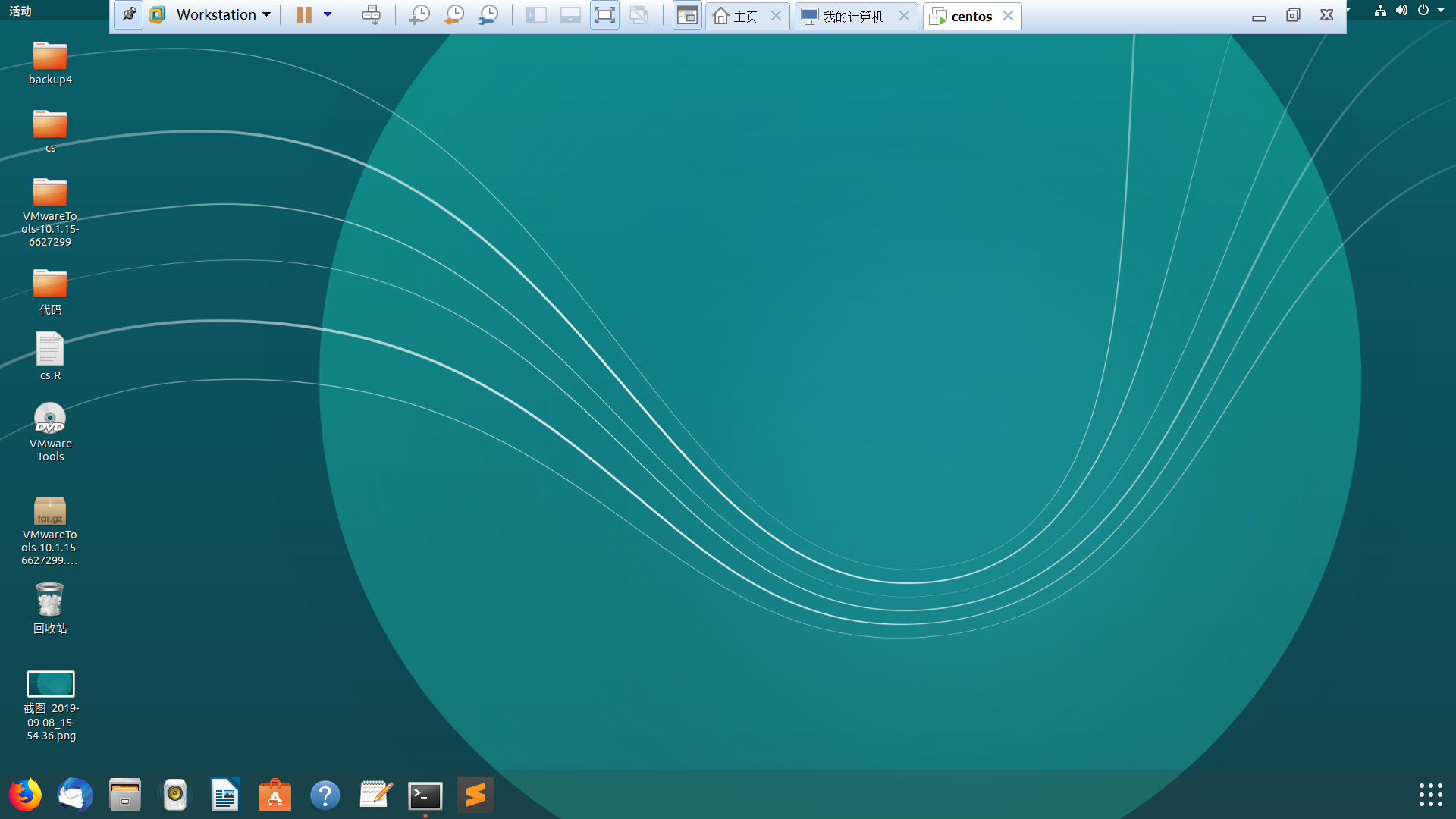Open the snapshot manager
Screen dimensions: 1456x819
tap(488, 14)
